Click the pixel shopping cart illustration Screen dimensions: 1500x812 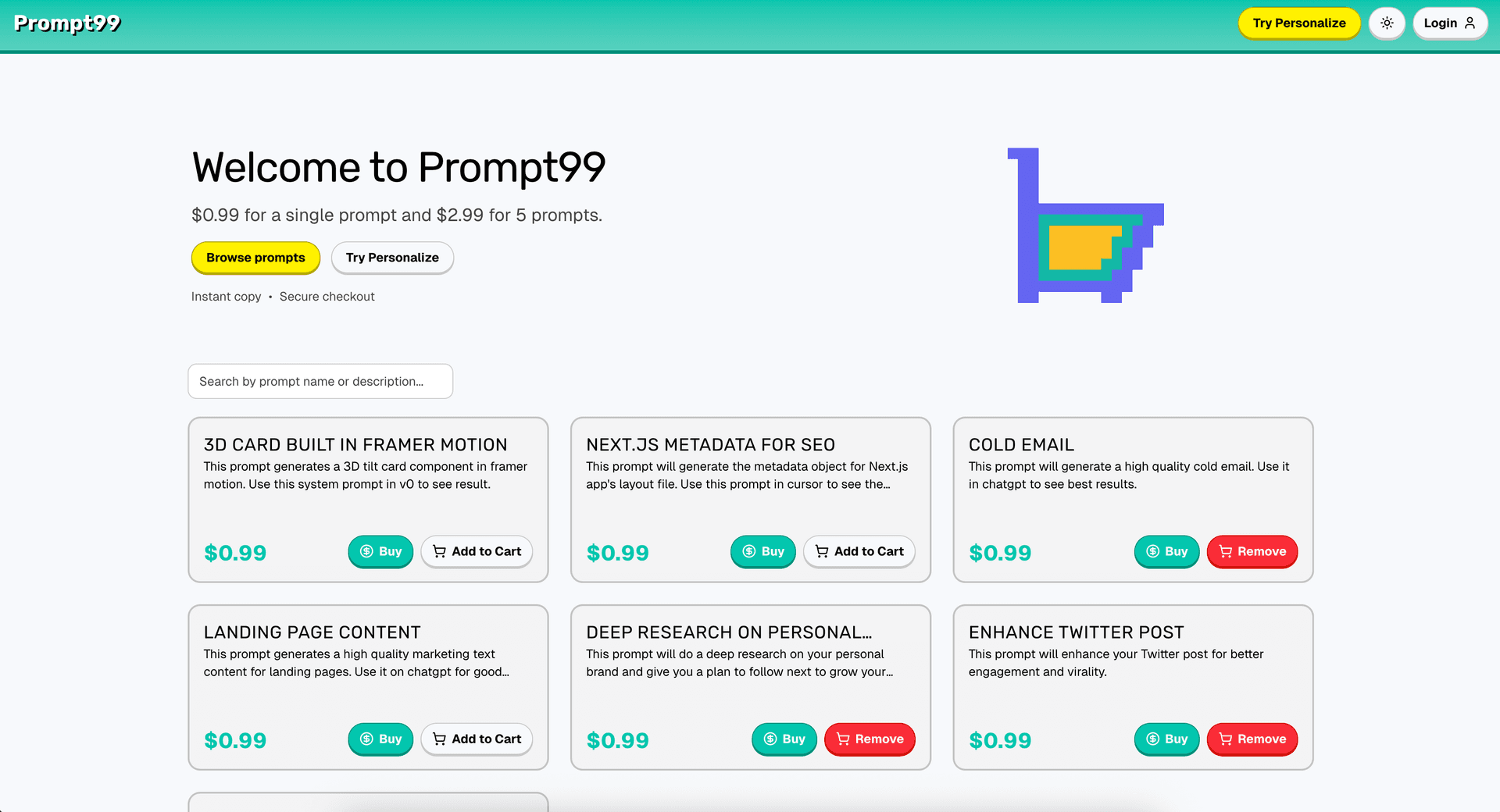pyautogui.click(x=1086, y=226)
